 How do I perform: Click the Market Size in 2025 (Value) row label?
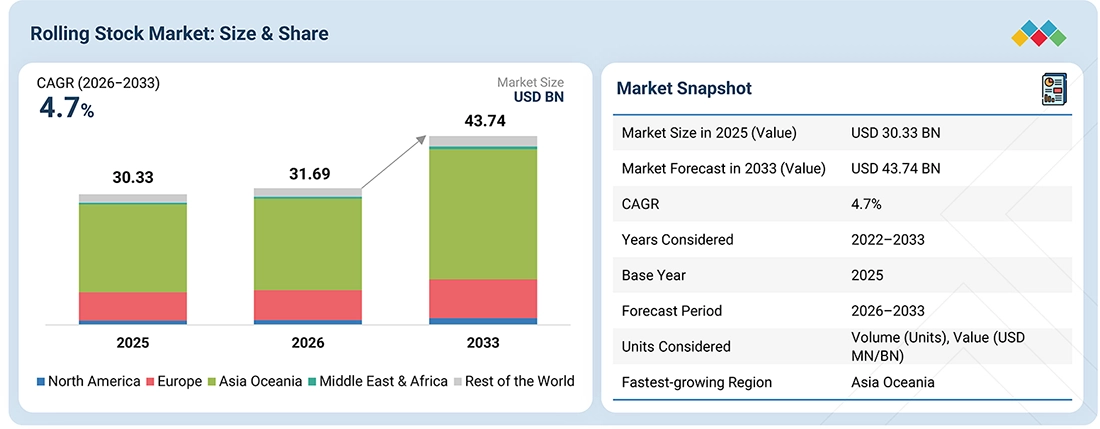pyautogui.click(x=709, y=133)
